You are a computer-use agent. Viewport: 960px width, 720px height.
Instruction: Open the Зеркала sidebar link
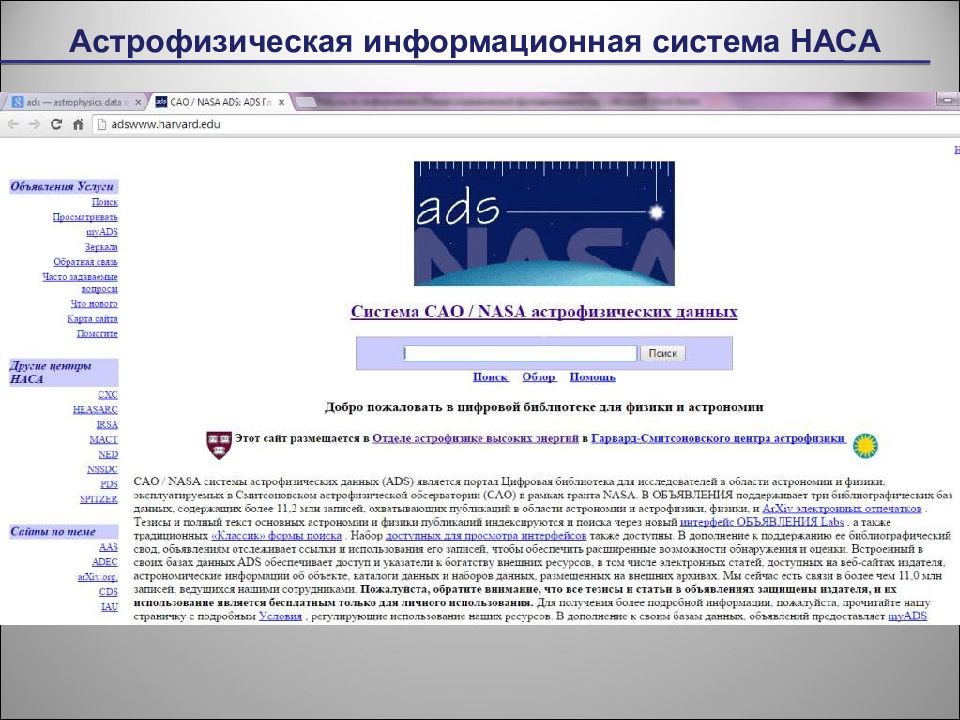click(101, 247)
